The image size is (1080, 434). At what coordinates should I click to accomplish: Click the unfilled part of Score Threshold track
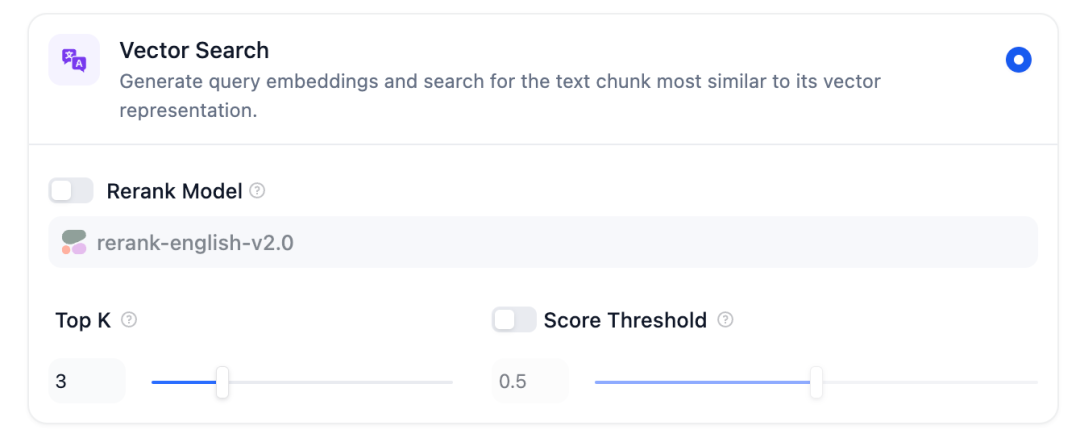click(930, 382)
